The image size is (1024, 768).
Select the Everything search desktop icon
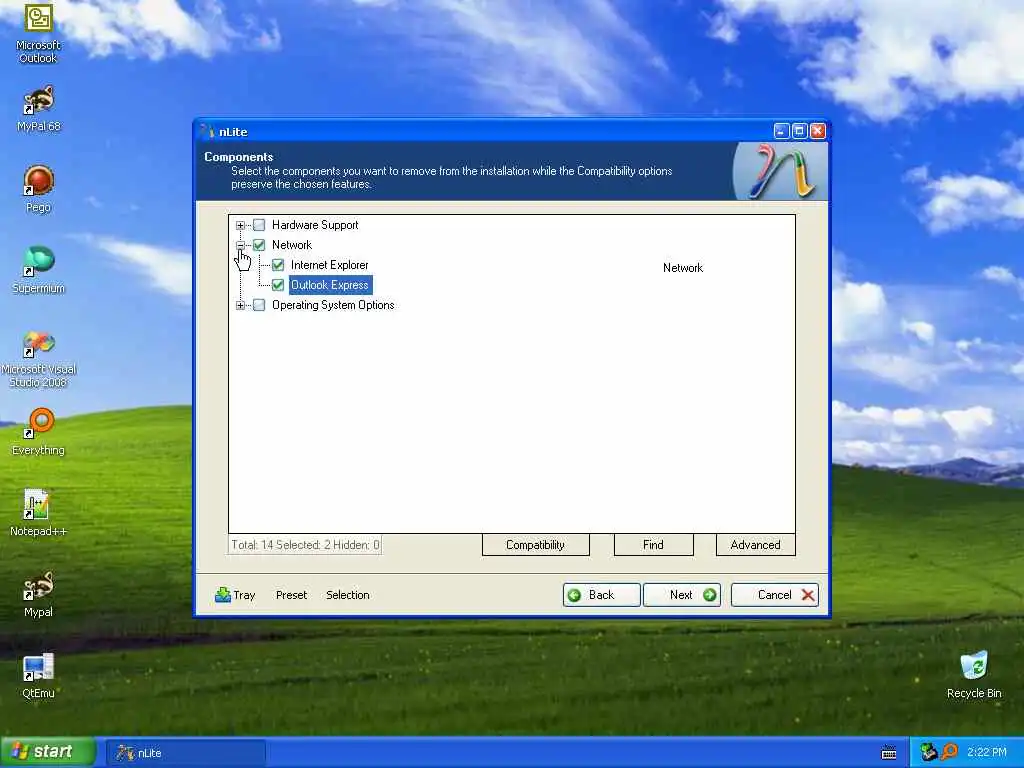[38, 432]
